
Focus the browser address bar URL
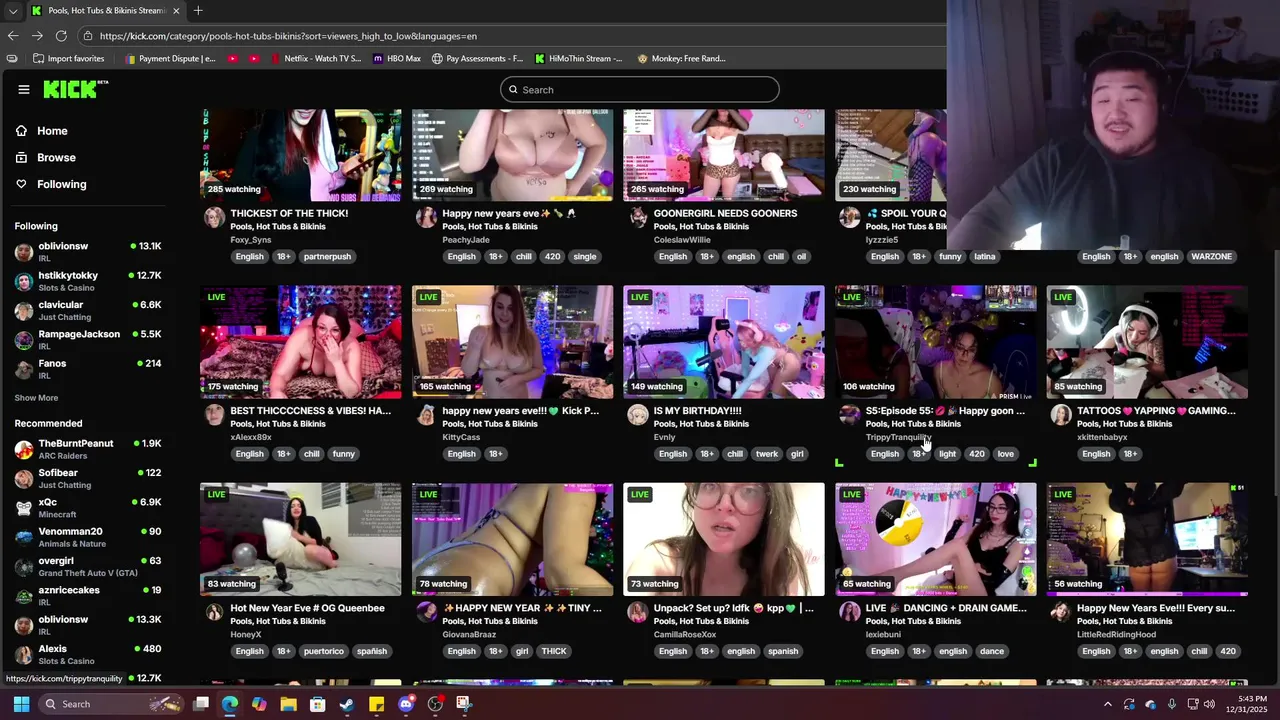tap(288, 36)
